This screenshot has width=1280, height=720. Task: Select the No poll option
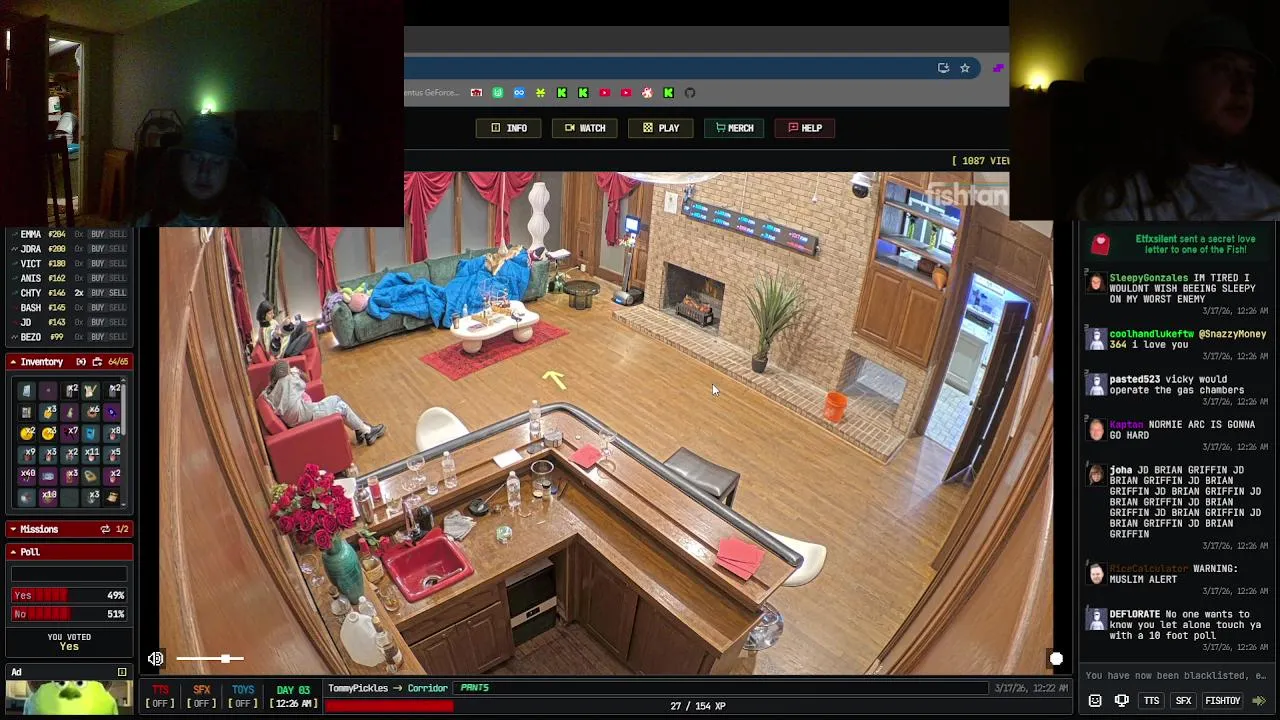click(x=69, y=614)
